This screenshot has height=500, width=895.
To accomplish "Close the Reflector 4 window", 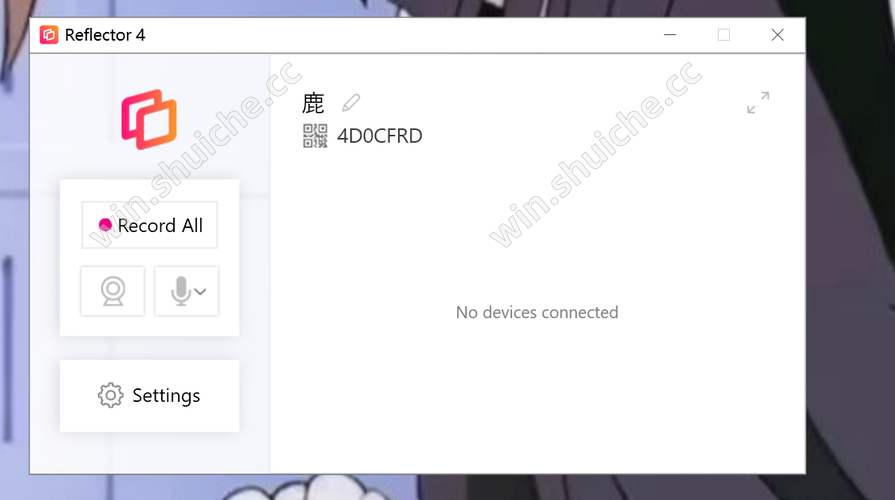I will click(777, 35).
